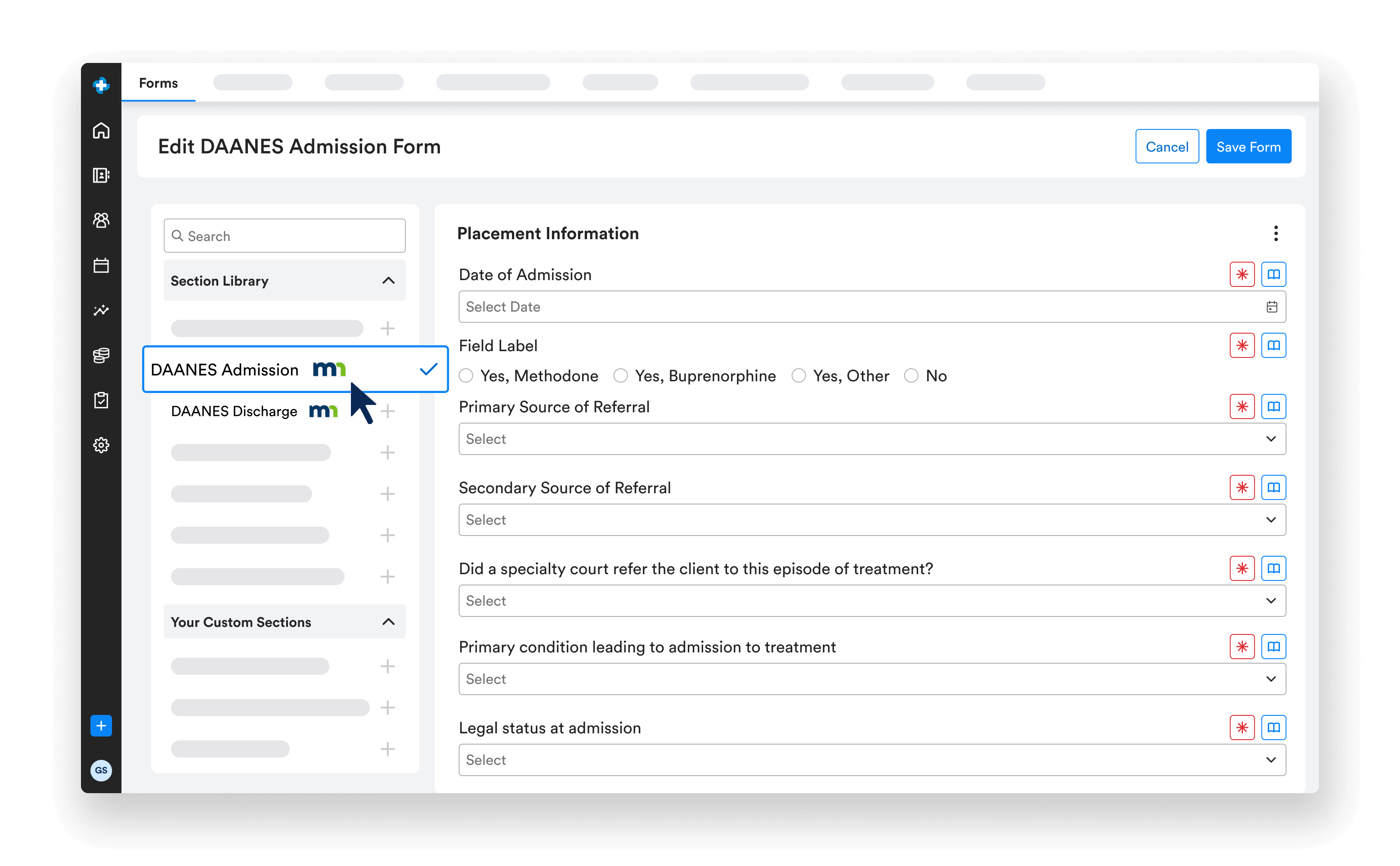Add the DAANES Discharge section
Viewport: 1400px width, 866px height.
point(388,411)
